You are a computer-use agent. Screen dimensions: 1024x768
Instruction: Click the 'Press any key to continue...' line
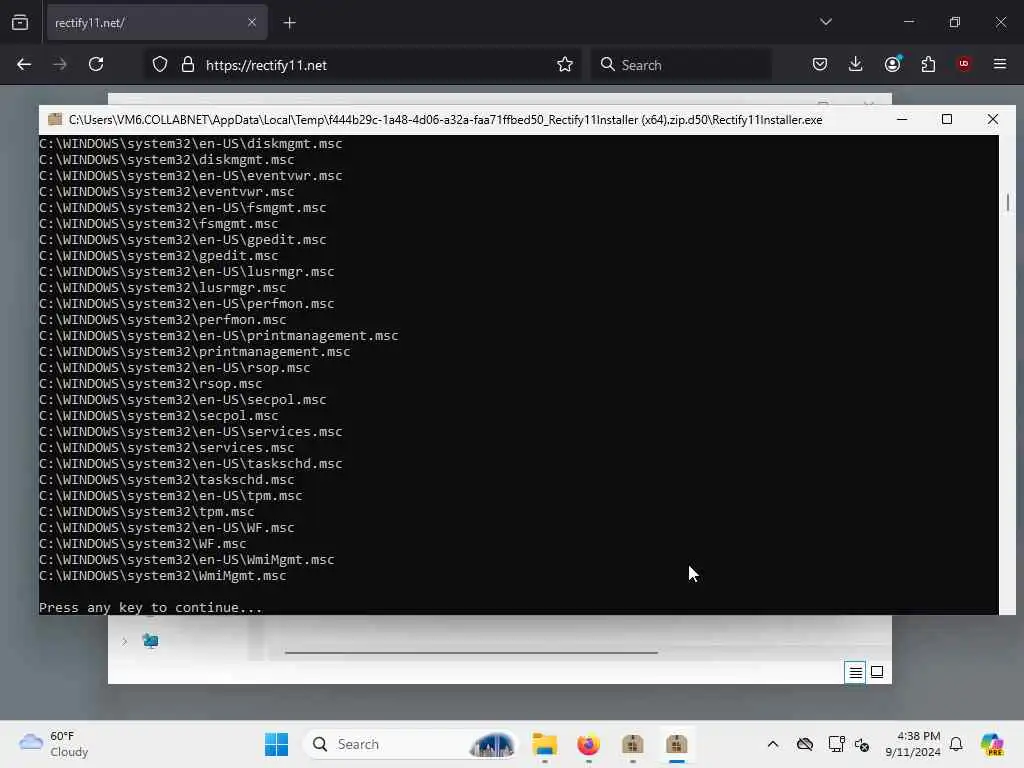click(x=150, y=607)
